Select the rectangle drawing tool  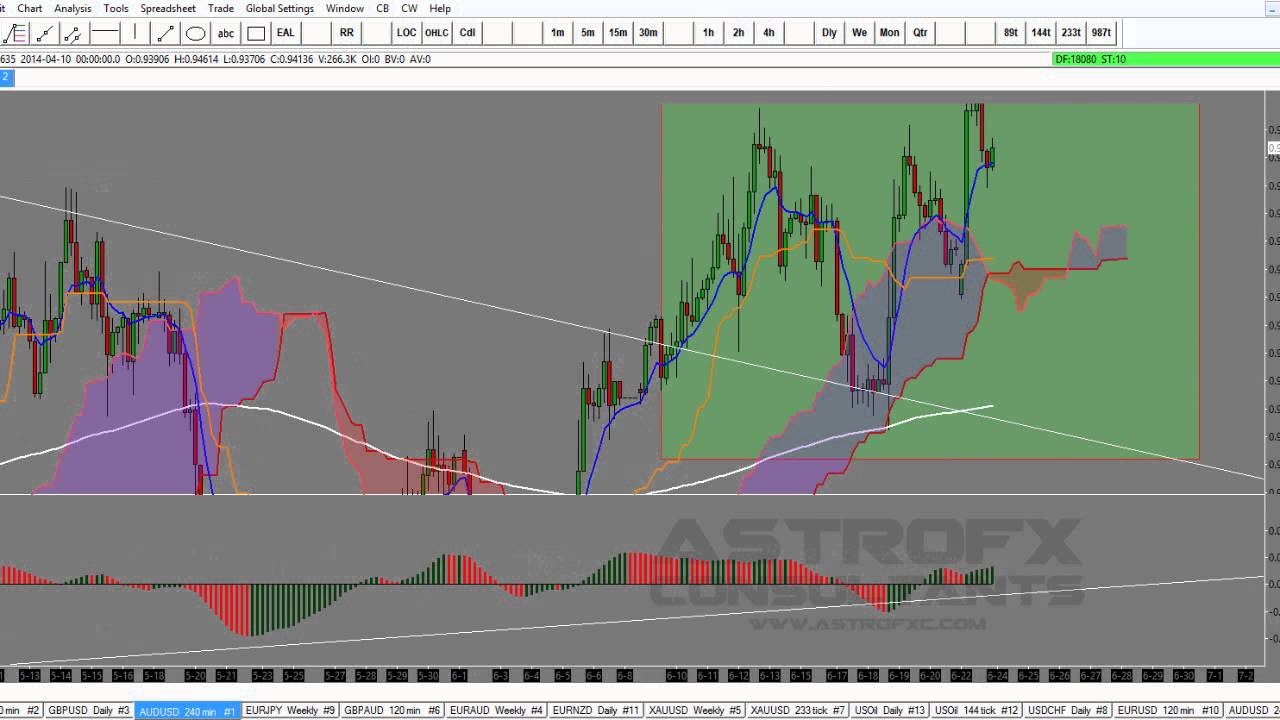[256, 33]
